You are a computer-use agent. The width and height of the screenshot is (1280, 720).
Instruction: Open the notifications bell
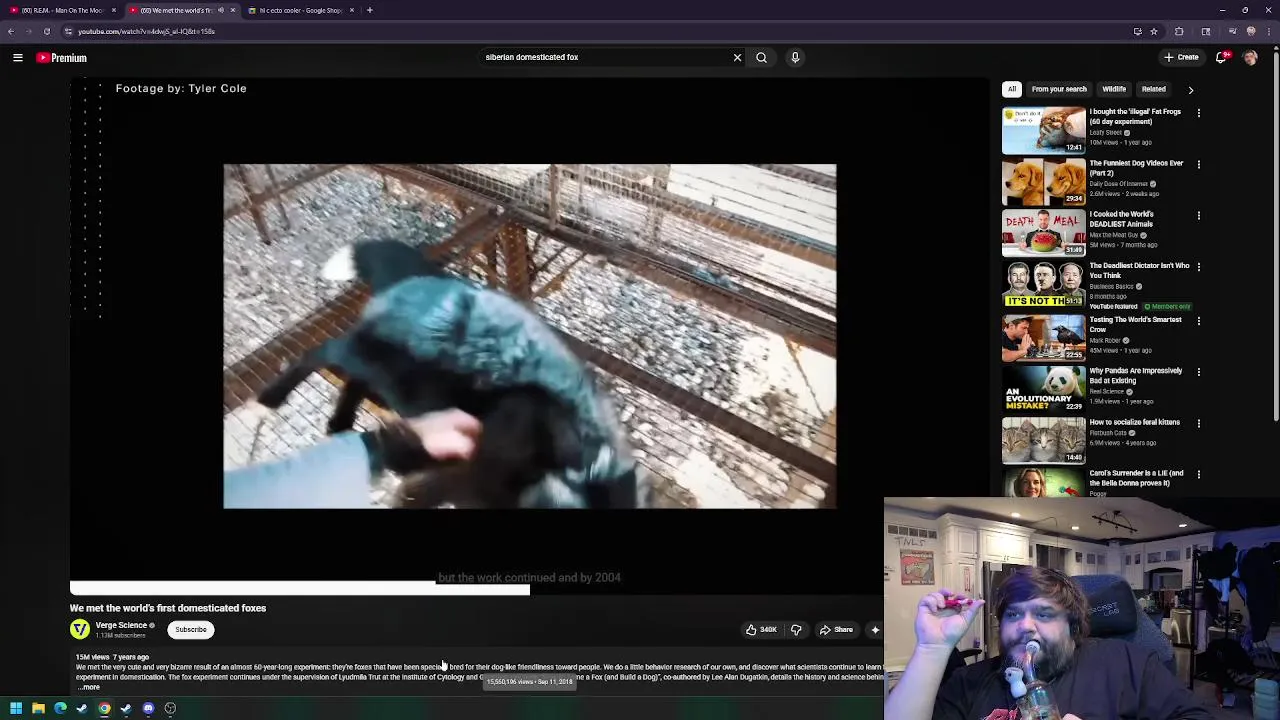click(x=1221, y=57)
